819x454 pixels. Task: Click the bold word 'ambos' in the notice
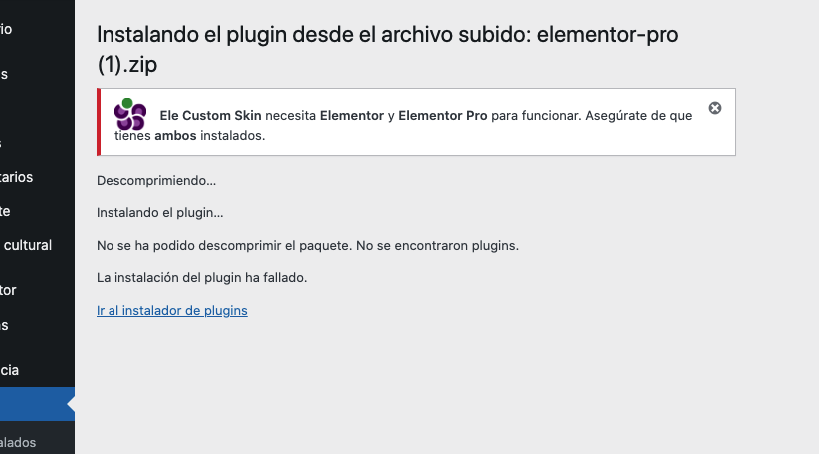pos(175,135)
